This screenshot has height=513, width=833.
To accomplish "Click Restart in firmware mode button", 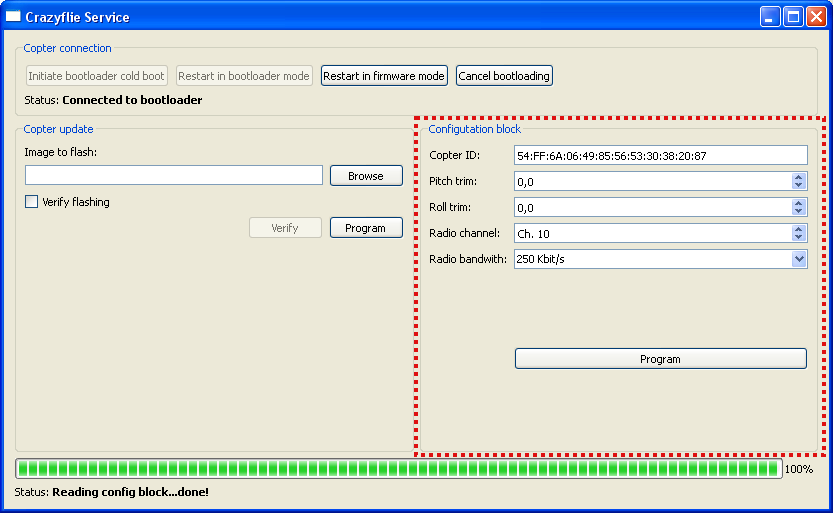I will (384, 76).
